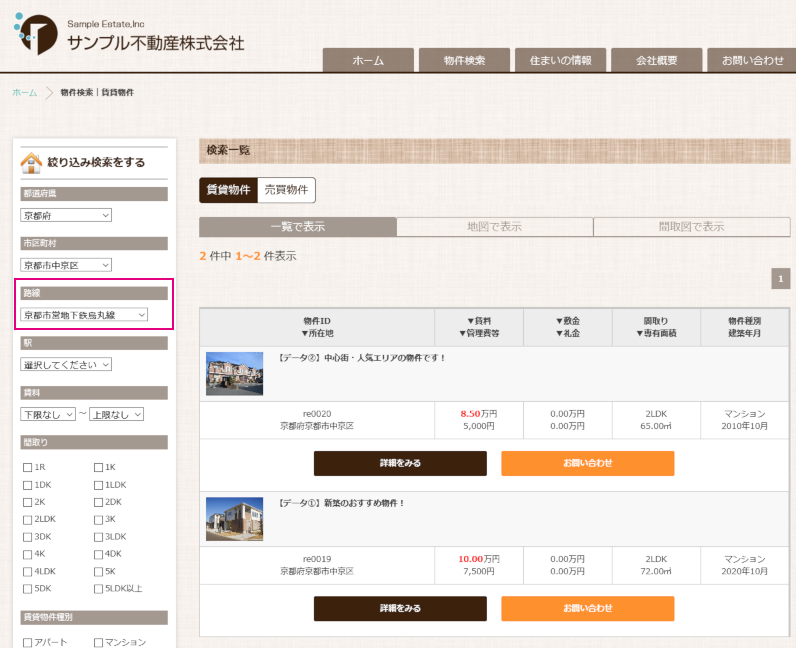Click property ID text re0020
This screenshot has width=796, height=648.
(x=317, y=414)
